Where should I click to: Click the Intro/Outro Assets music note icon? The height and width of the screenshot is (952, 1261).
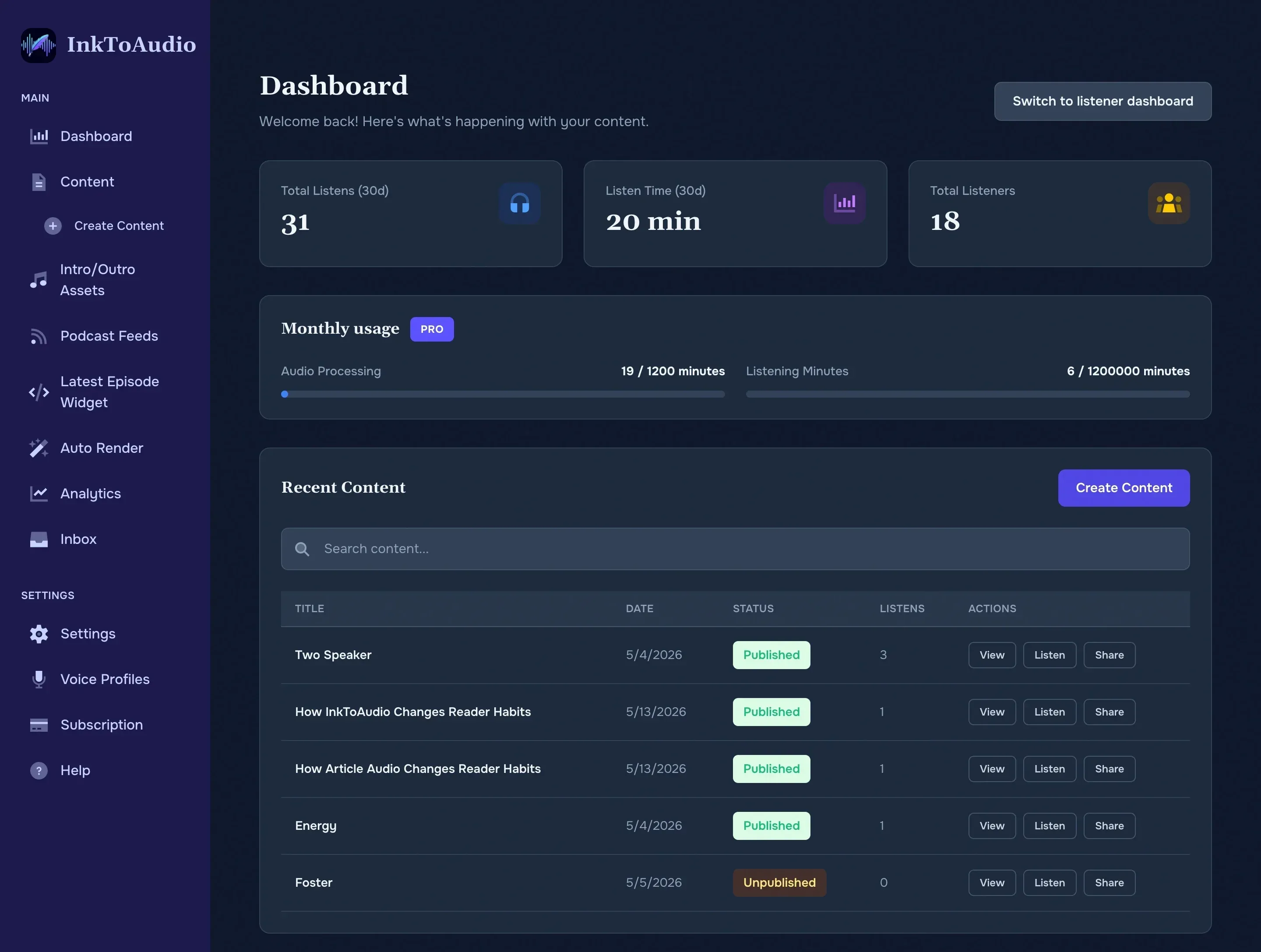[39, 280]
